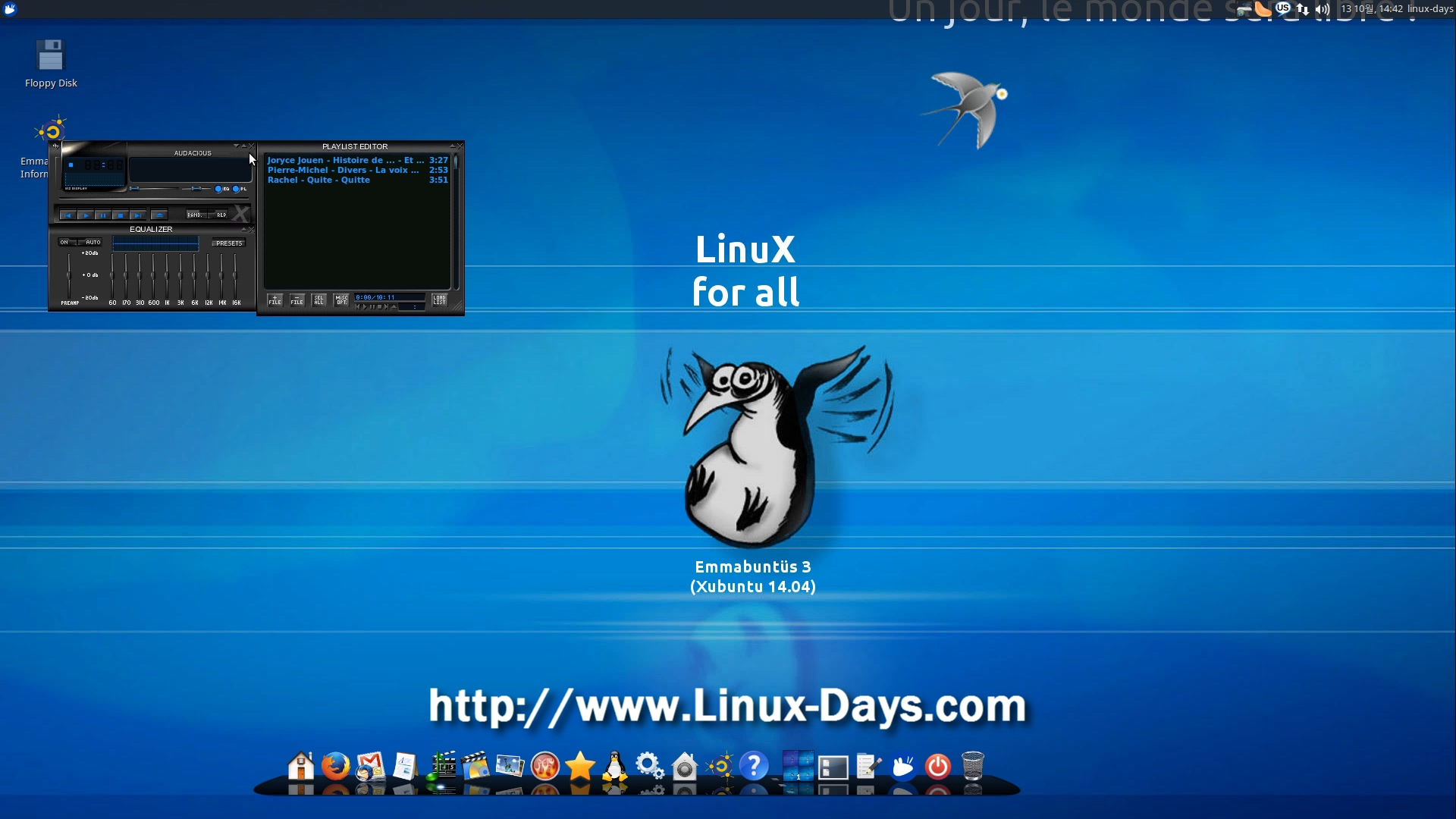
Task: Open the Trash icon in dock
Action: pyautogui.click(x=973, y=766)
